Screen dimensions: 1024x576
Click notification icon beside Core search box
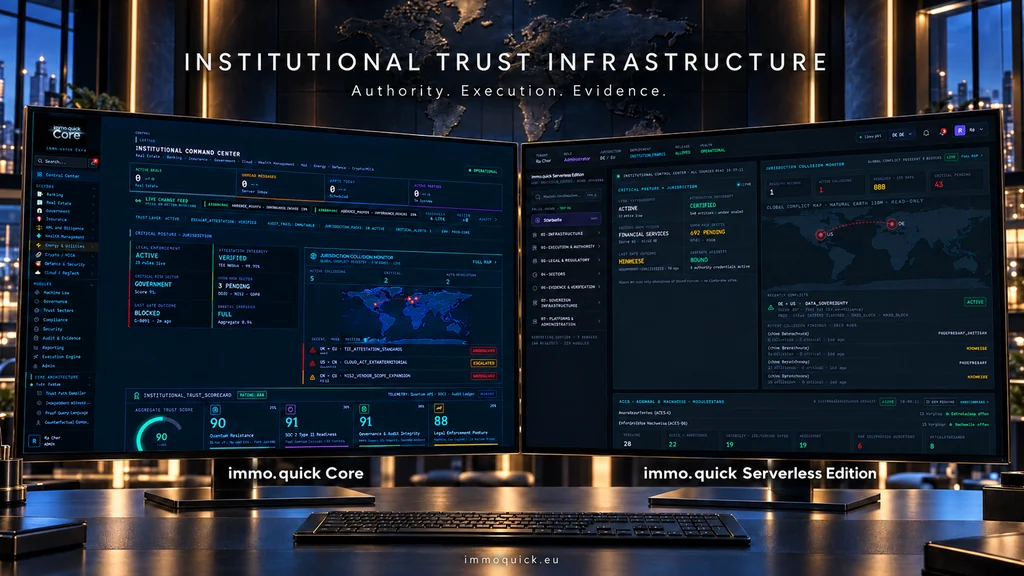point(93,162)
